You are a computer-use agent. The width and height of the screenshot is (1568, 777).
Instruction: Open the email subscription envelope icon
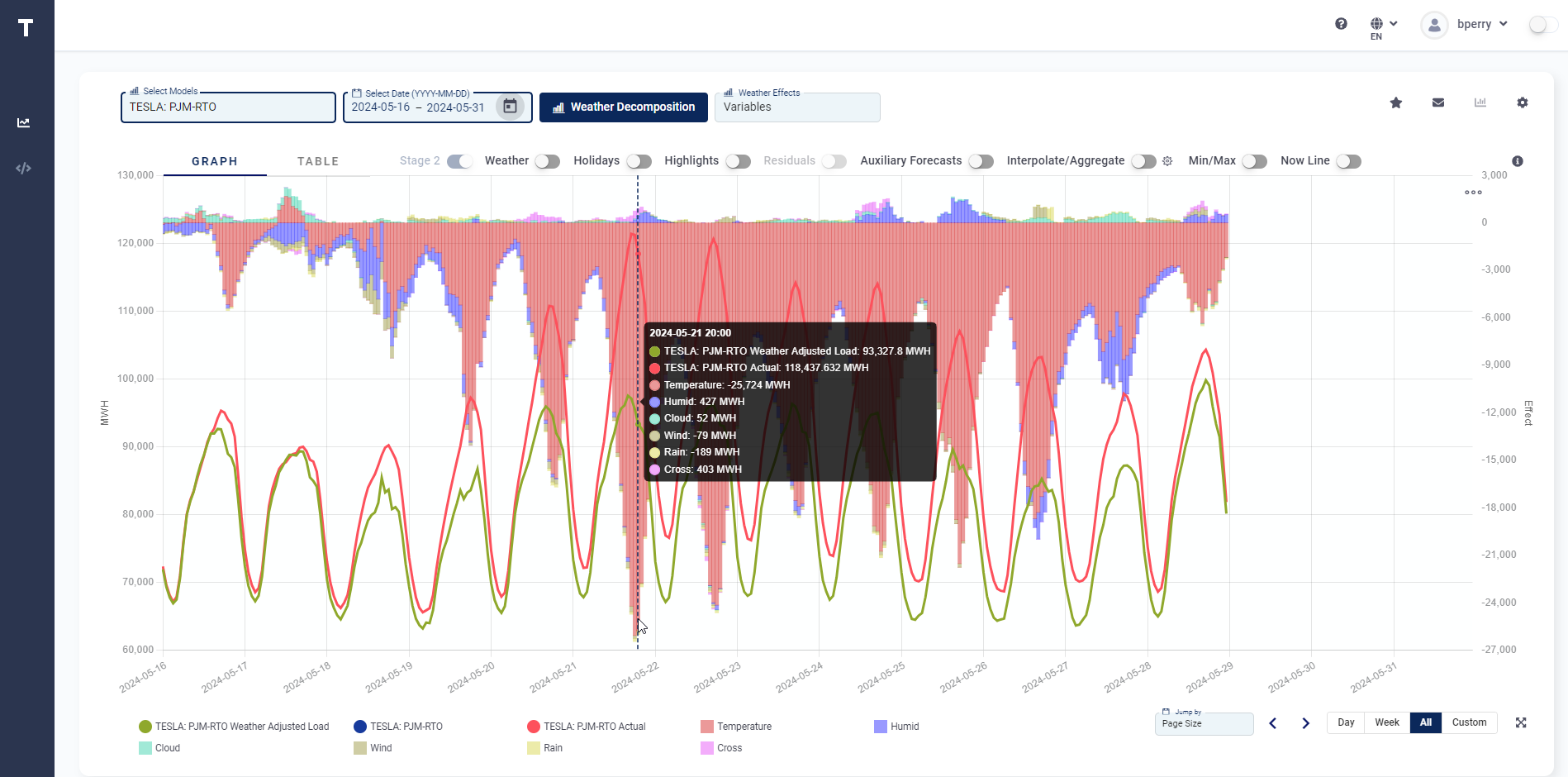(x=1438, y=102)
